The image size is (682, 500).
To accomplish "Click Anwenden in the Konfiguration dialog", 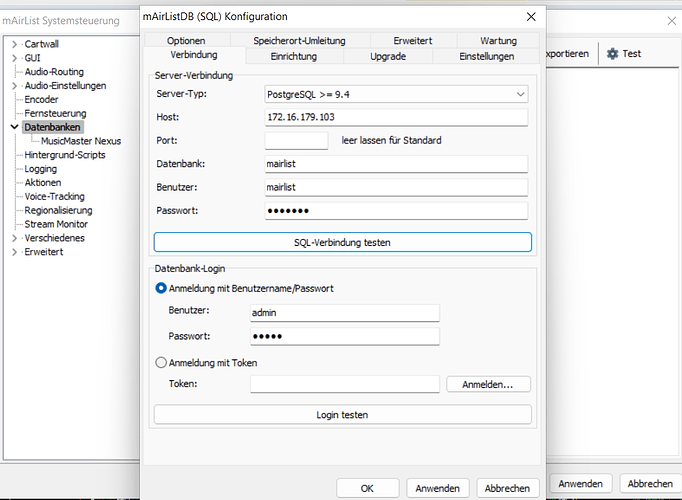I will point(438,488).
